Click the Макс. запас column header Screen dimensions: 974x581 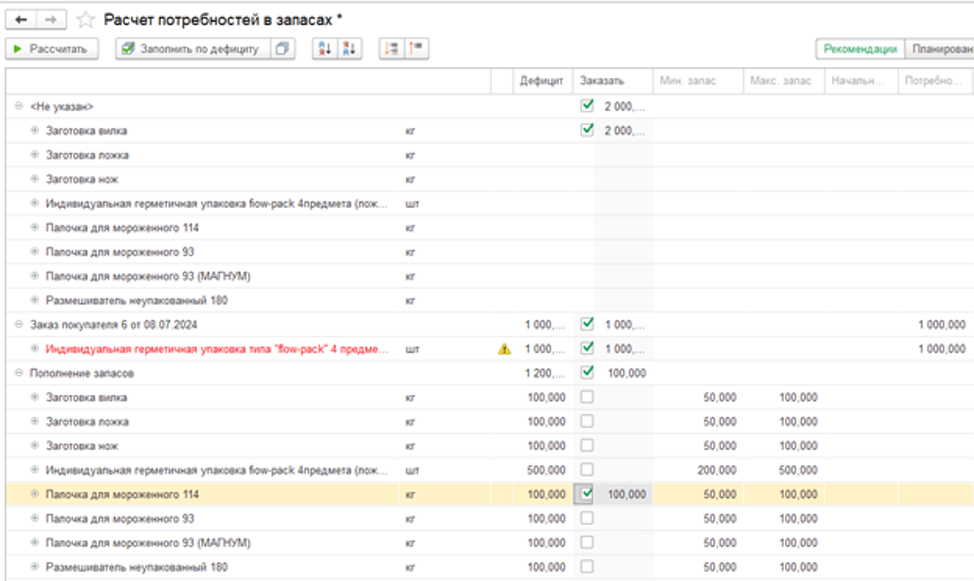pyautogui.click(x=783, y=81)
